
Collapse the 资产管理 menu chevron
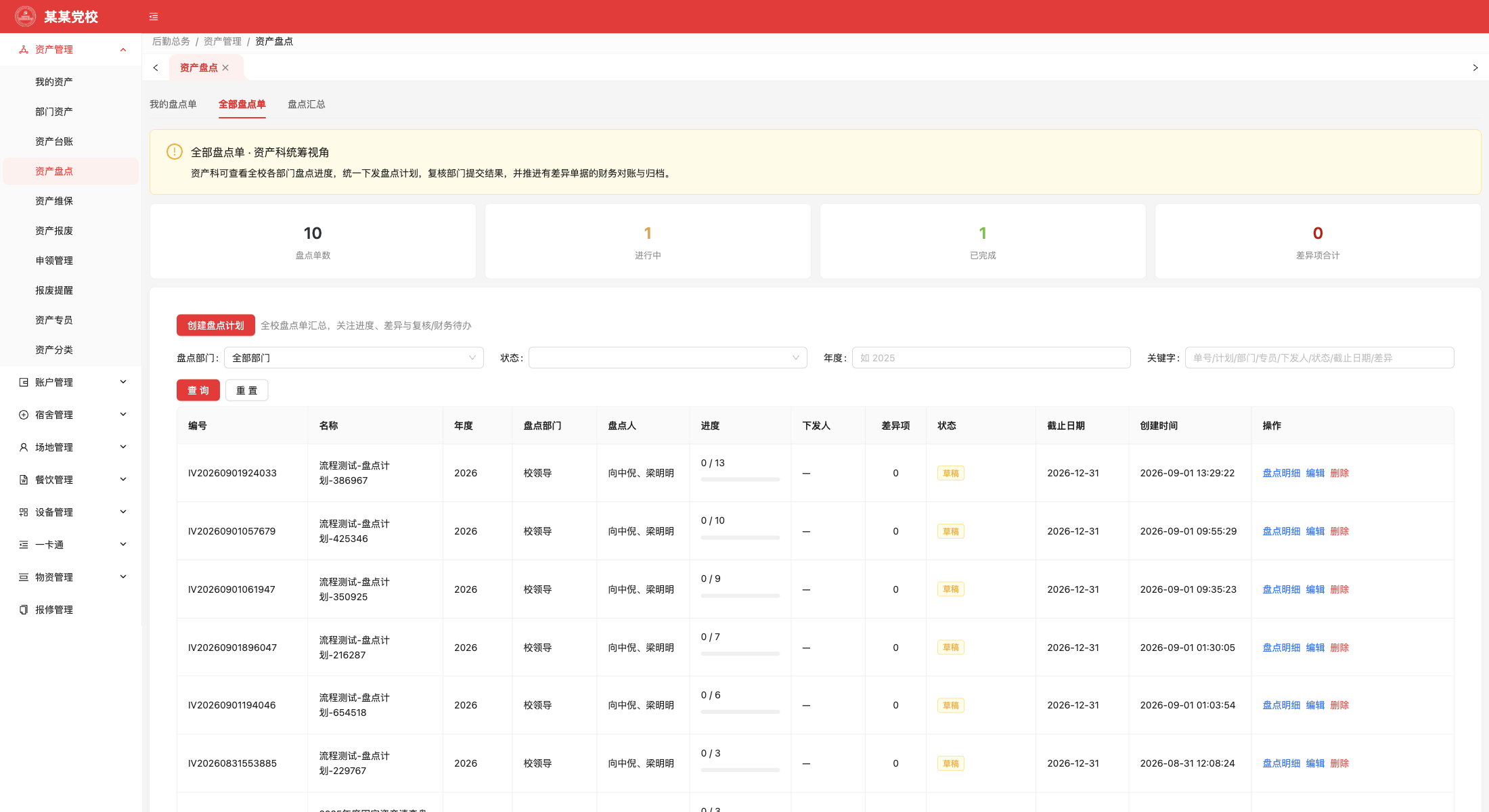pyautogui.click(x=123, y=49)
